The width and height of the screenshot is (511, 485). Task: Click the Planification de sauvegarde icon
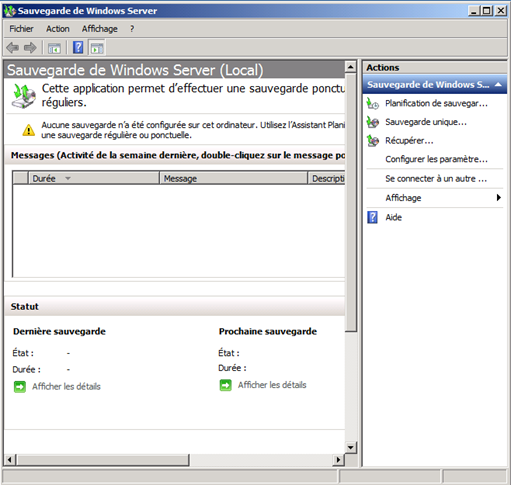(x=373, y=104)
